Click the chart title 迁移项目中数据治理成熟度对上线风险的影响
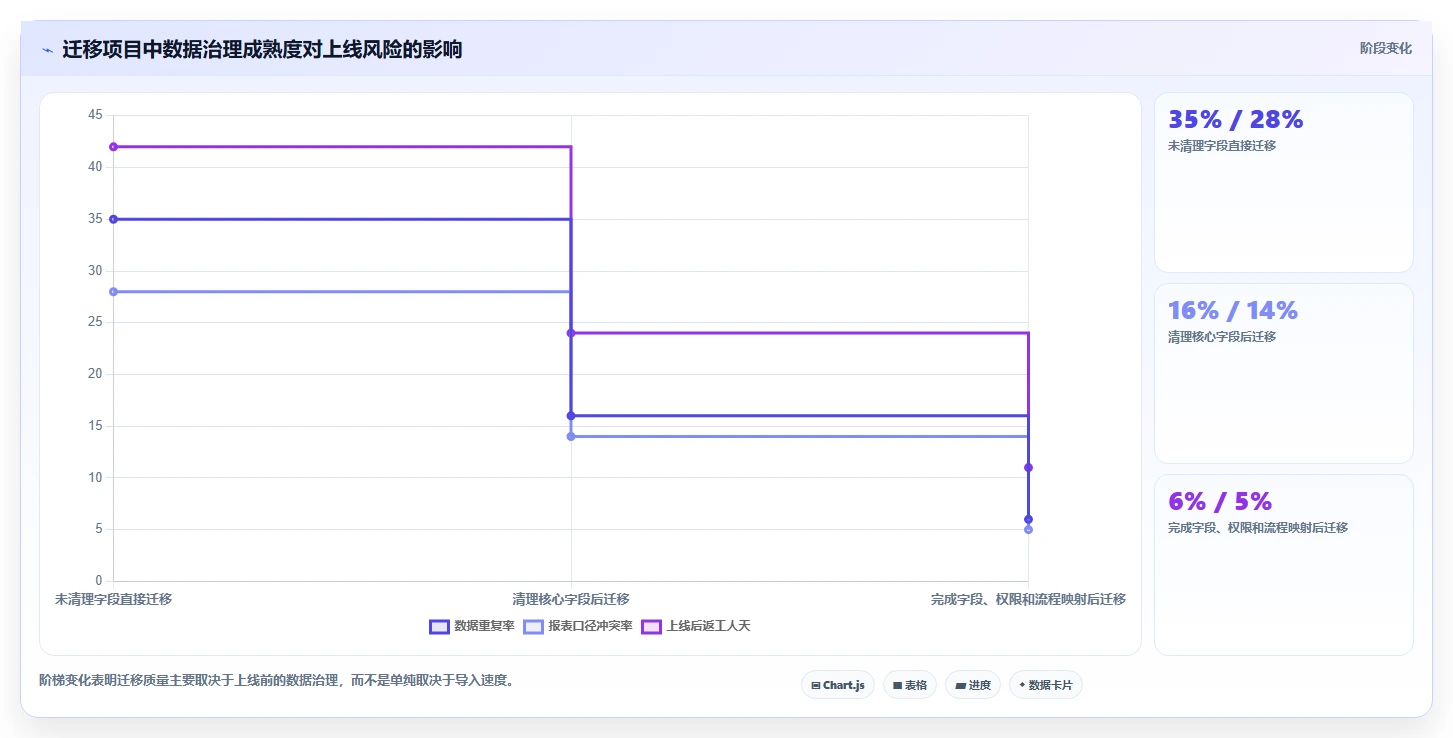The height and width of the screenshot is (738, 1453). 262,49
